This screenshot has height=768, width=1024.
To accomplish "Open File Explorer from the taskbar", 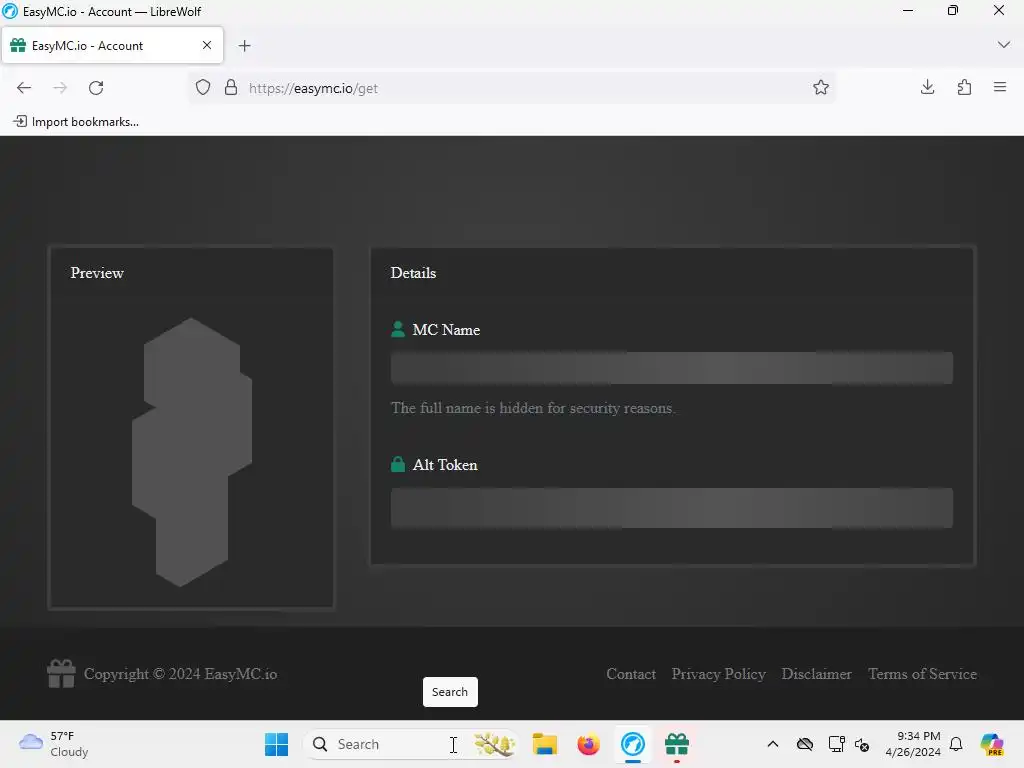I will coord(545,744).
